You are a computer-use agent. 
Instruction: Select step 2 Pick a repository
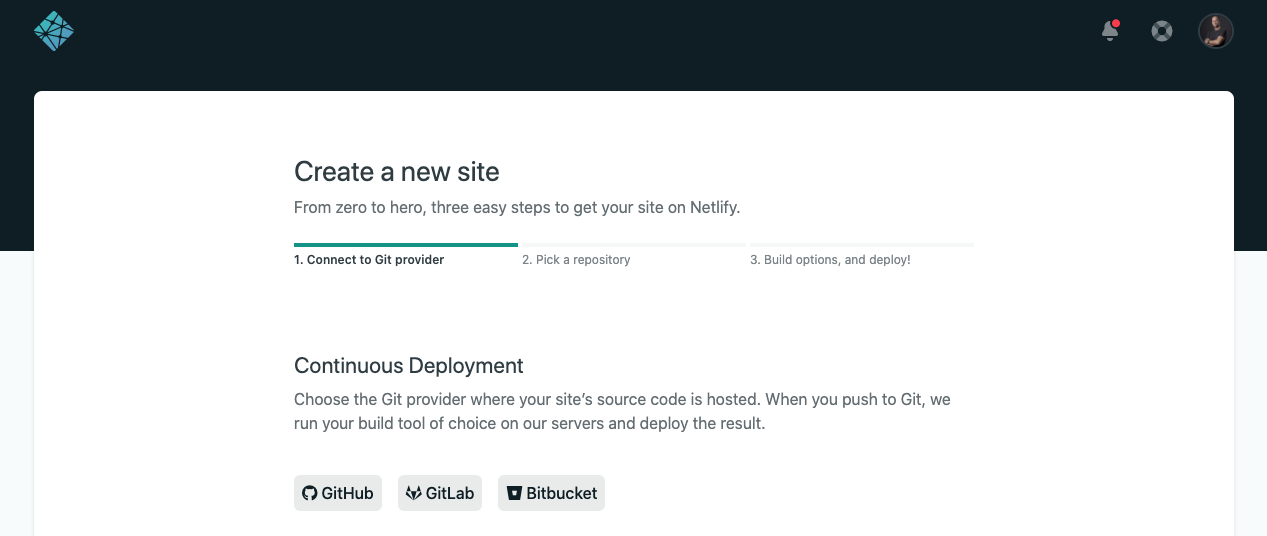point(634,255)
